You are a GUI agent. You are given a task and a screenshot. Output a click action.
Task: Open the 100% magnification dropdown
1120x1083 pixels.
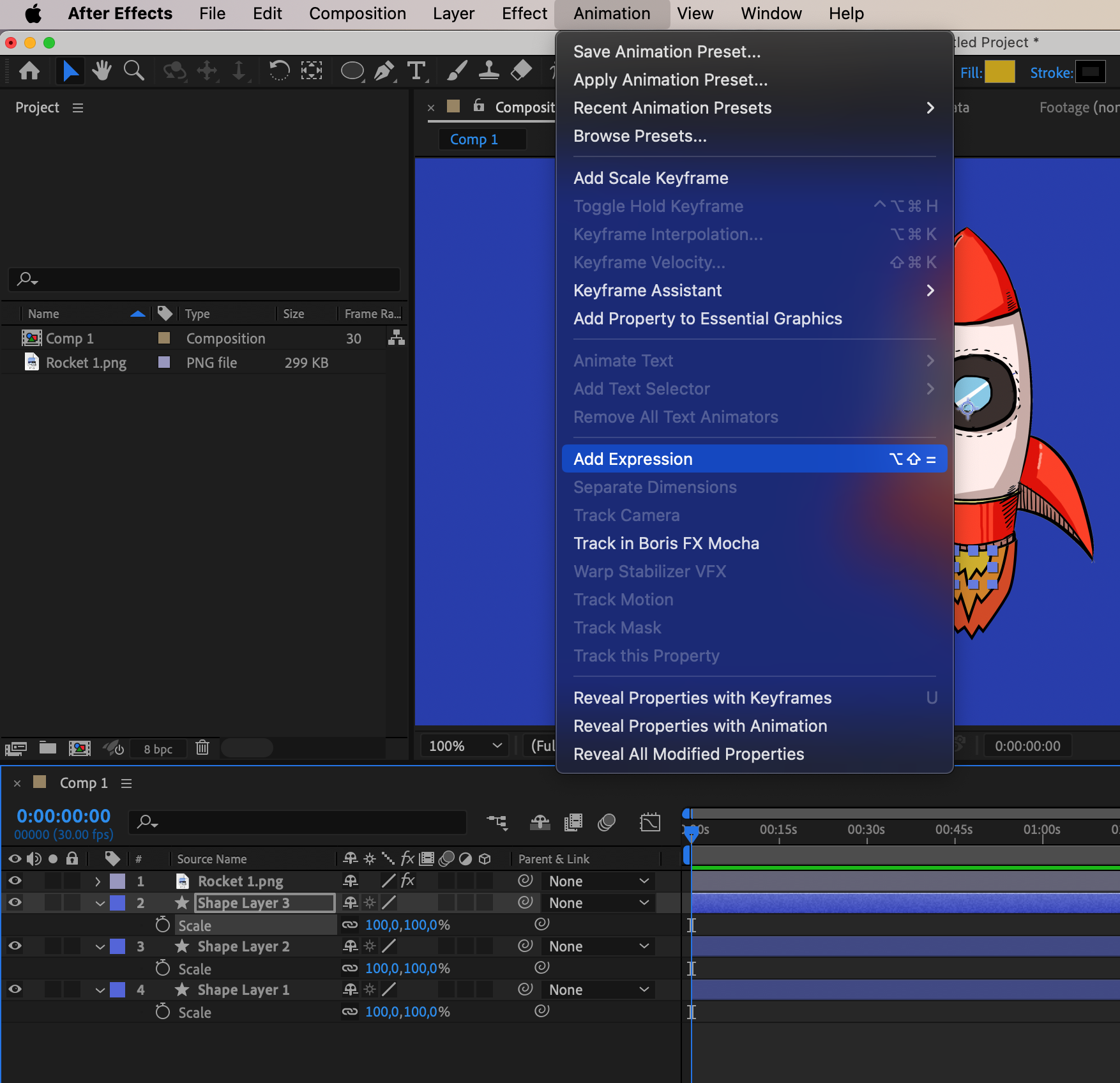tap(465, 746)
